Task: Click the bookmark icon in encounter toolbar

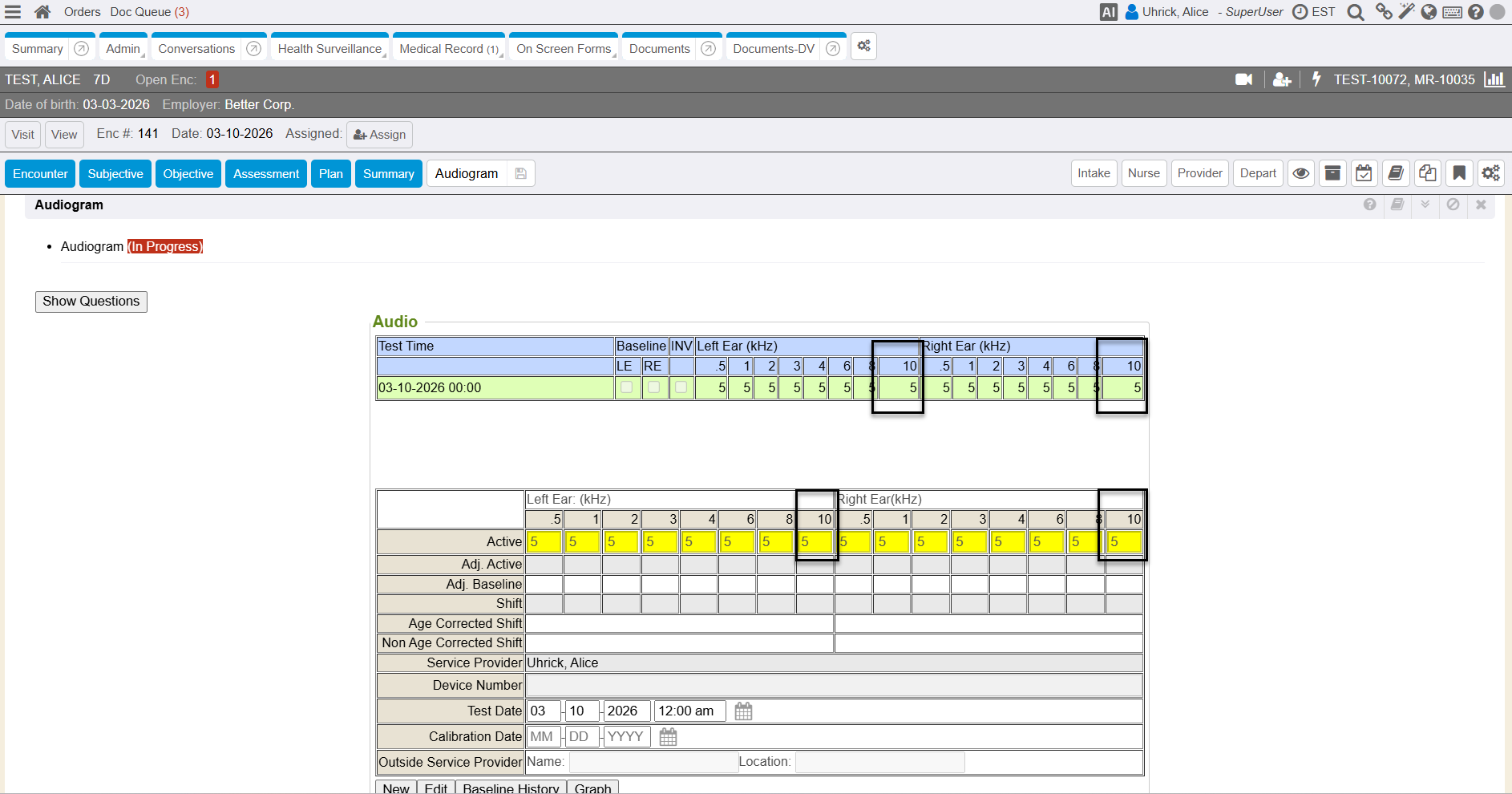Action: [1459, 173]
